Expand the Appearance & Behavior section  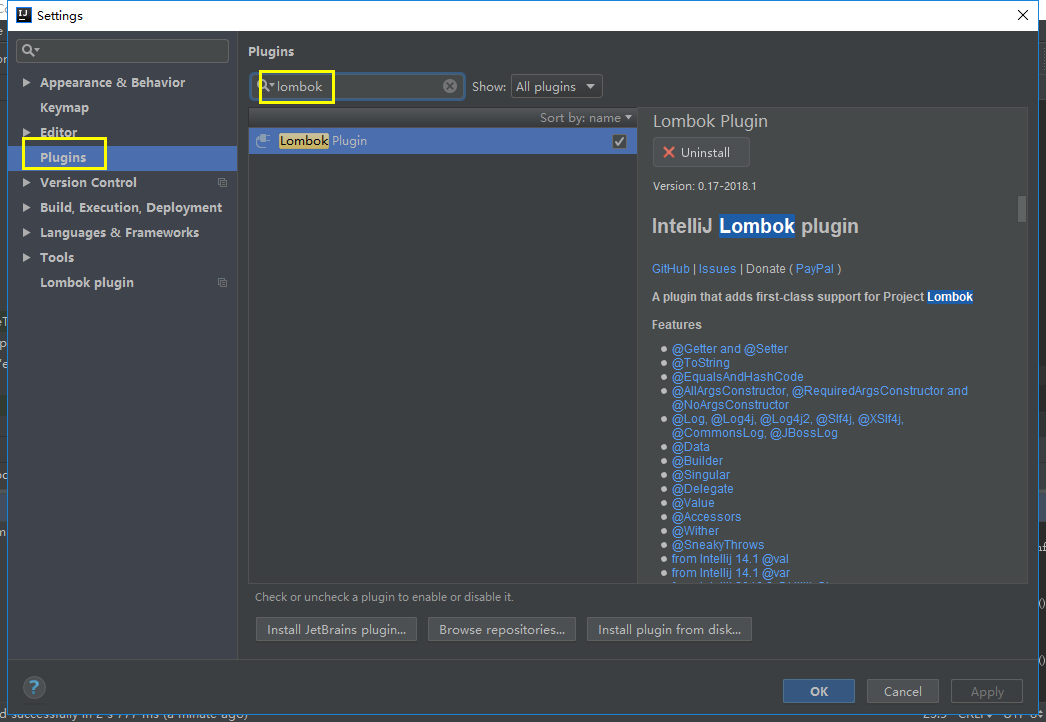click(27, 83)
